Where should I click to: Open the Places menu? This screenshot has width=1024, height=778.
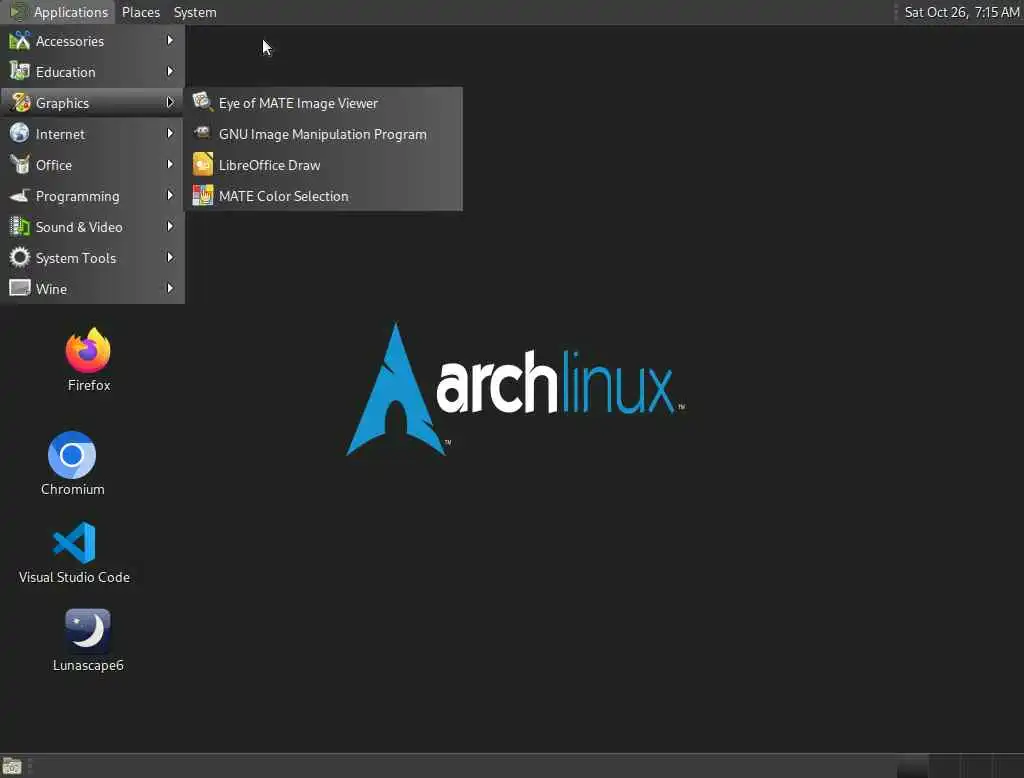pos(140,12)
